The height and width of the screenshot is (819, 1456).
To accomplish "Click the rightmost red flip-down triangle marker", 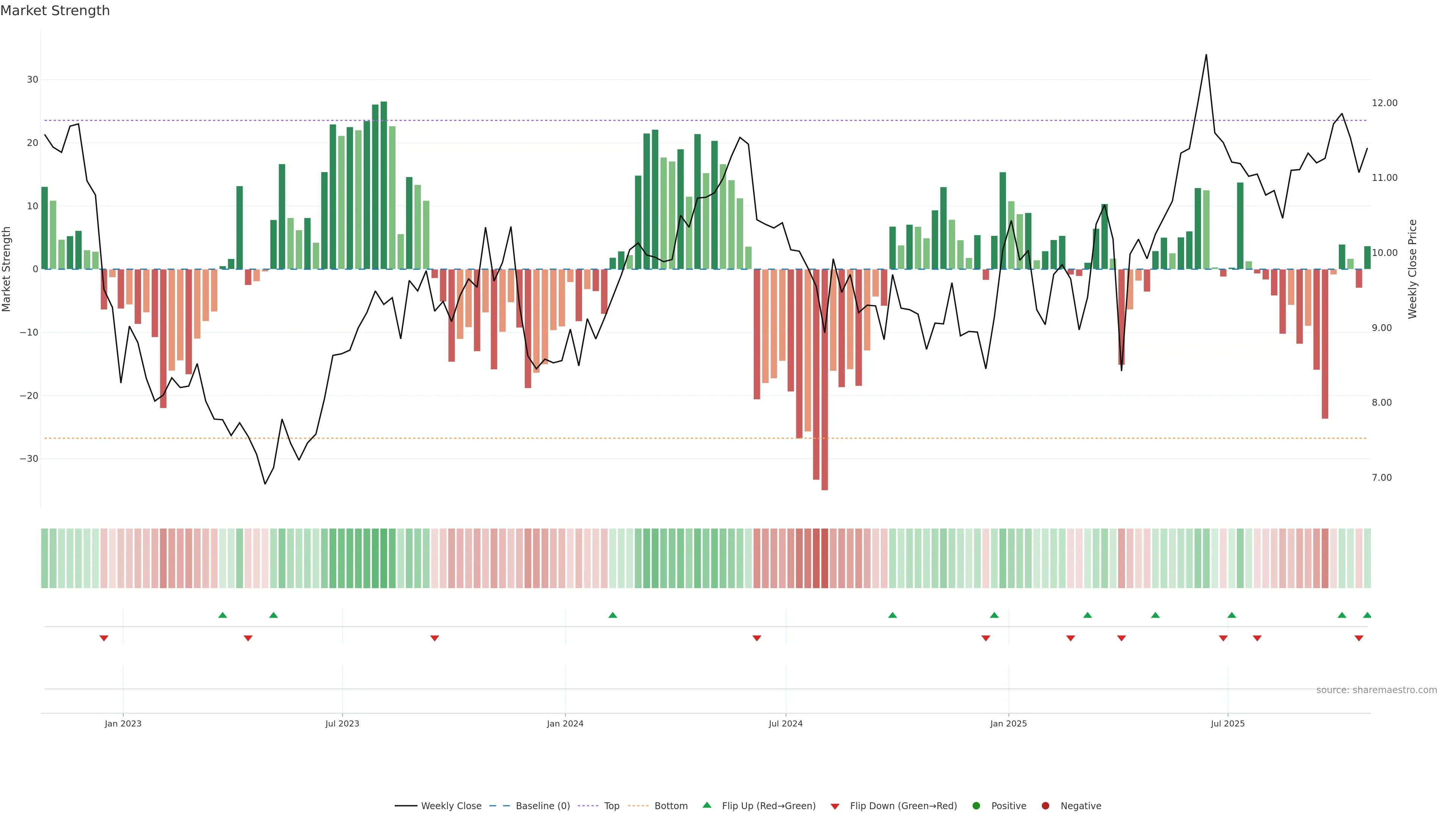I will (x=1359, y=638).
